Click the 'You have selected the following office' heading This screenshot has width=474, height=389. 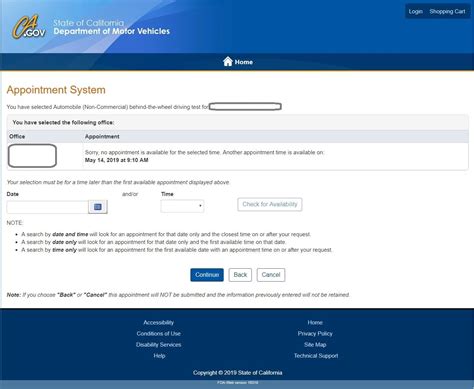click(63, 122)
